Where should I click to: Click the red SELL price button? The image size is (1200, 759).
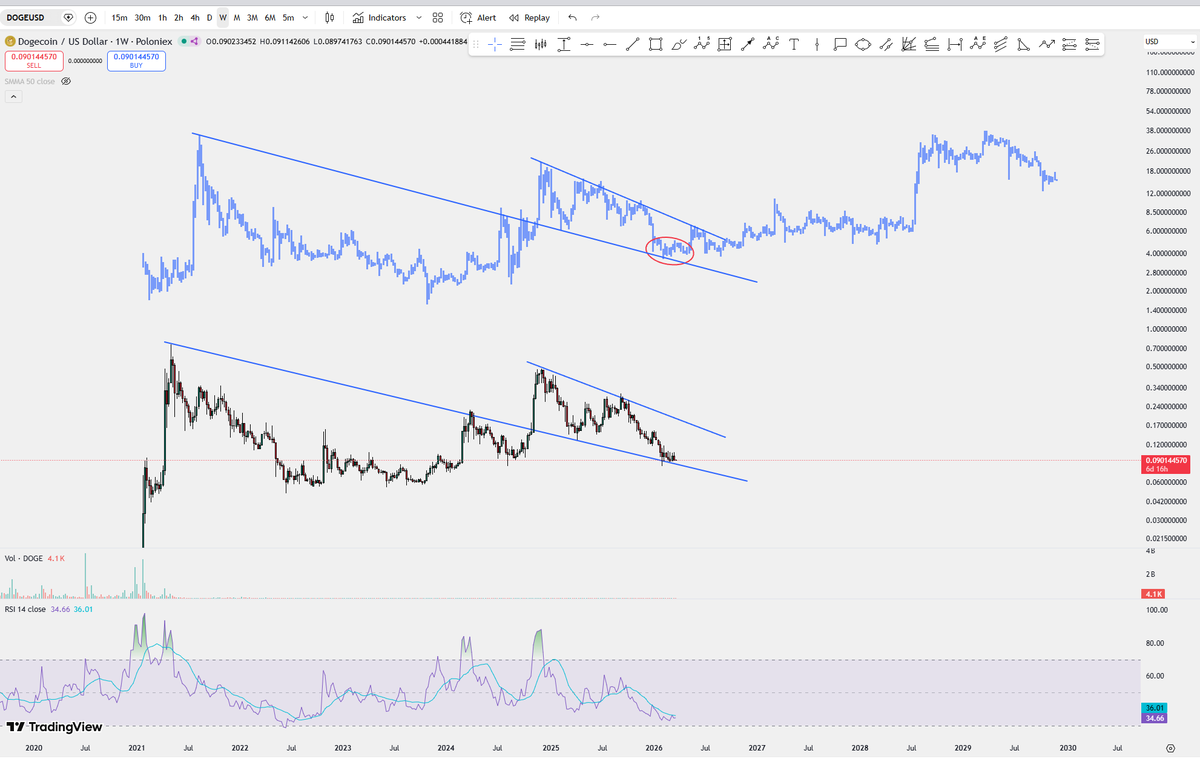[x=34, y=60]
